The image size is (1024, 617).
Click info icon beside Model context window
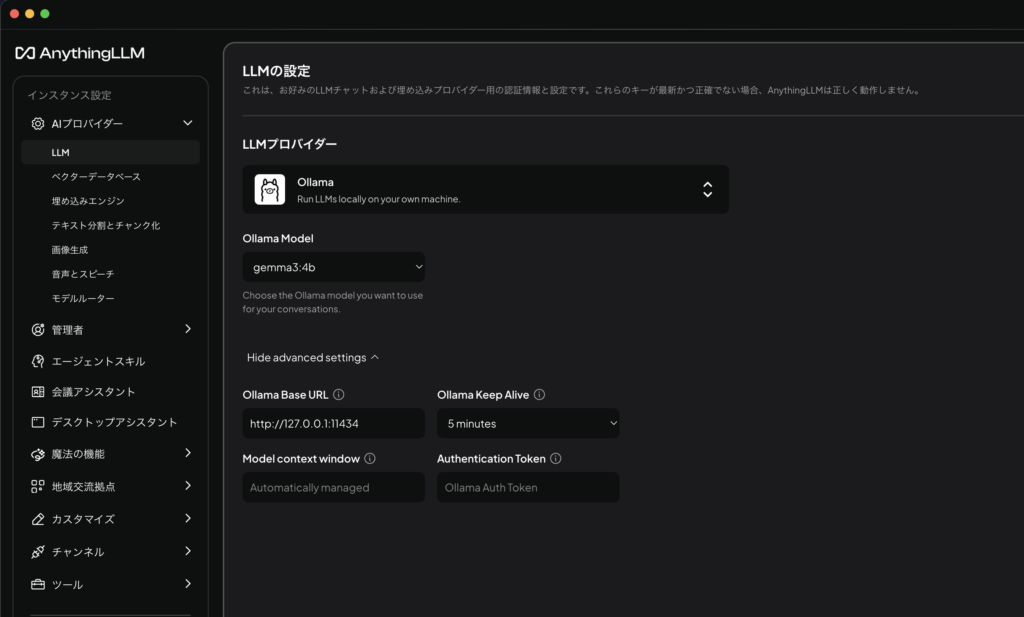[x=370, y=458]
